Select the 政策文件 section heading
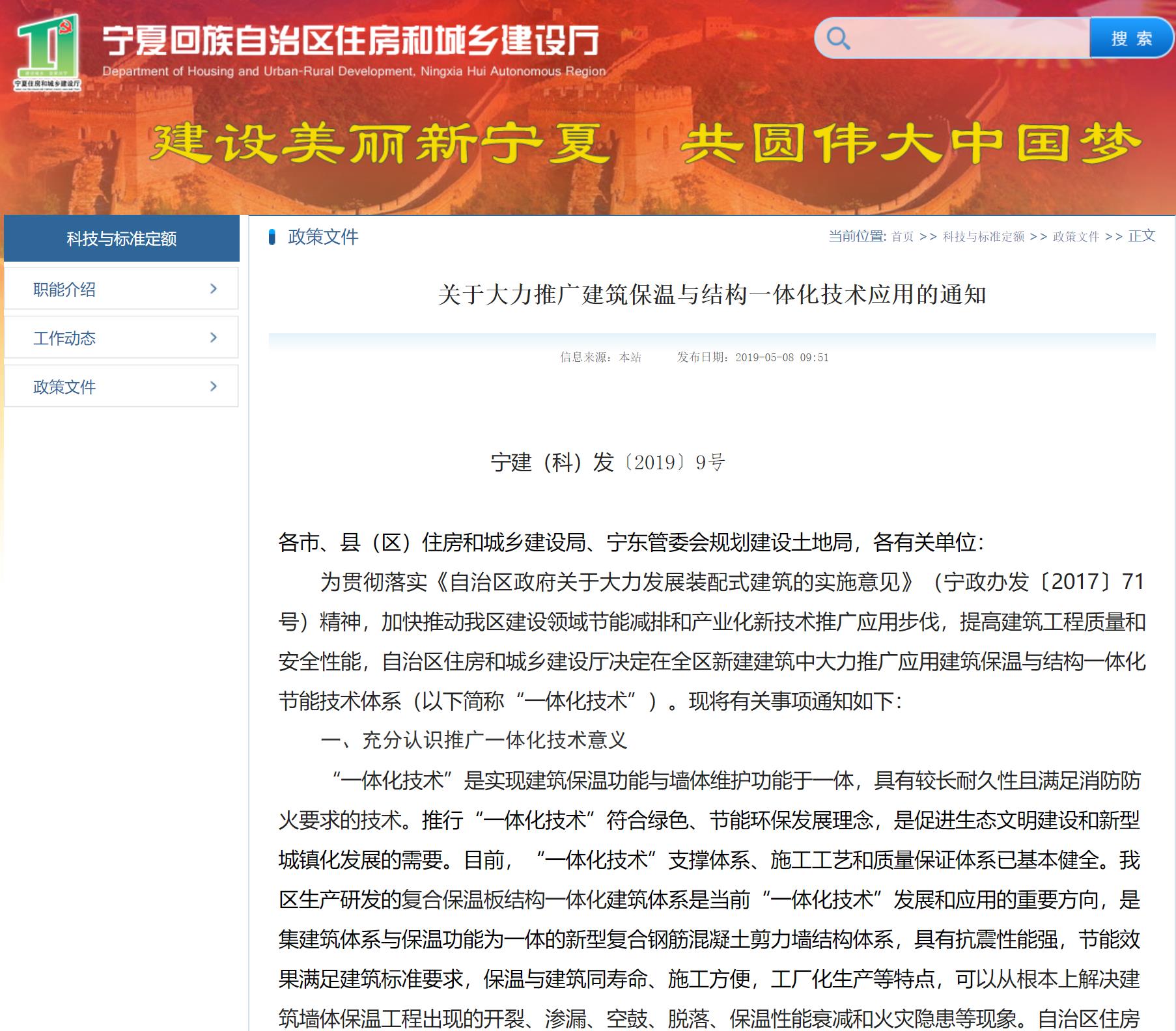Screen dimensions: 1176x1031 [x=323, y=237]
